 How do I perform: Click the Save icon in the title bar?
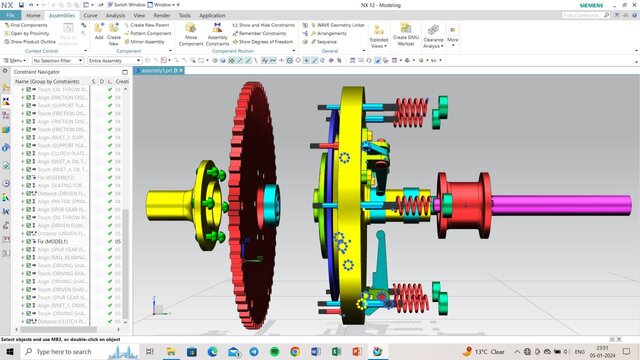21,5
